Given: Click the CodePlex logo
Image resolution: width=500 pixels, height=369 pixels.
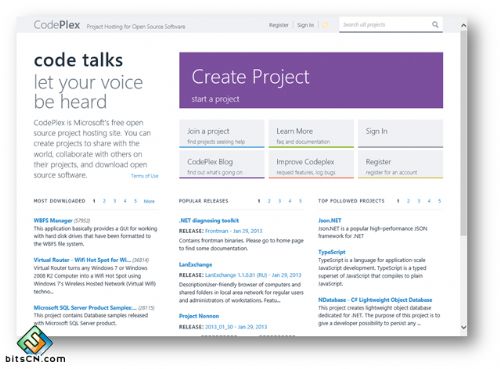Looking at the screenshot, I should pos(57,25).
